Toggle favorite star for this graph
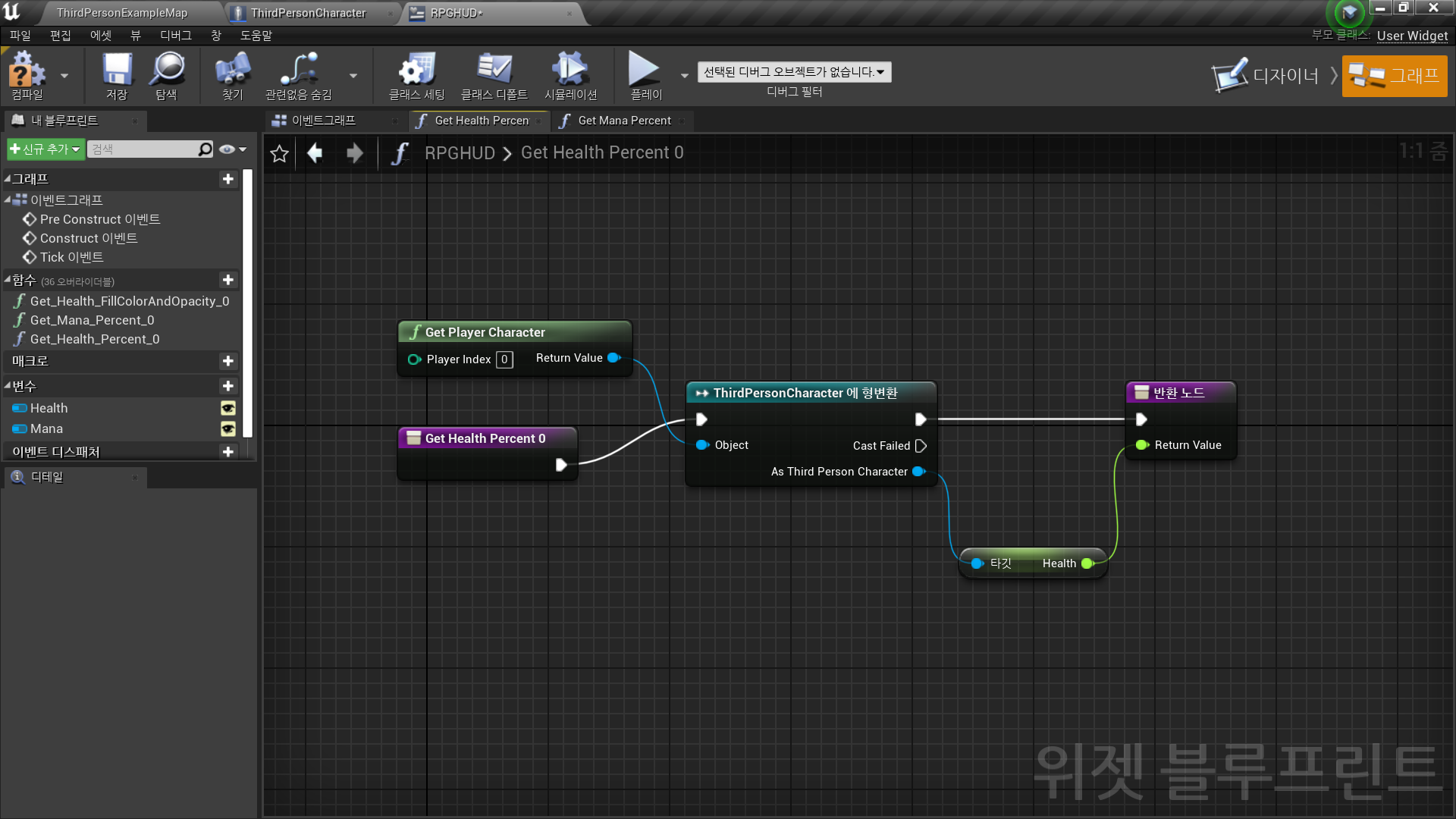Viewport: 1456px width, 819px height. [x=279, y=153]
